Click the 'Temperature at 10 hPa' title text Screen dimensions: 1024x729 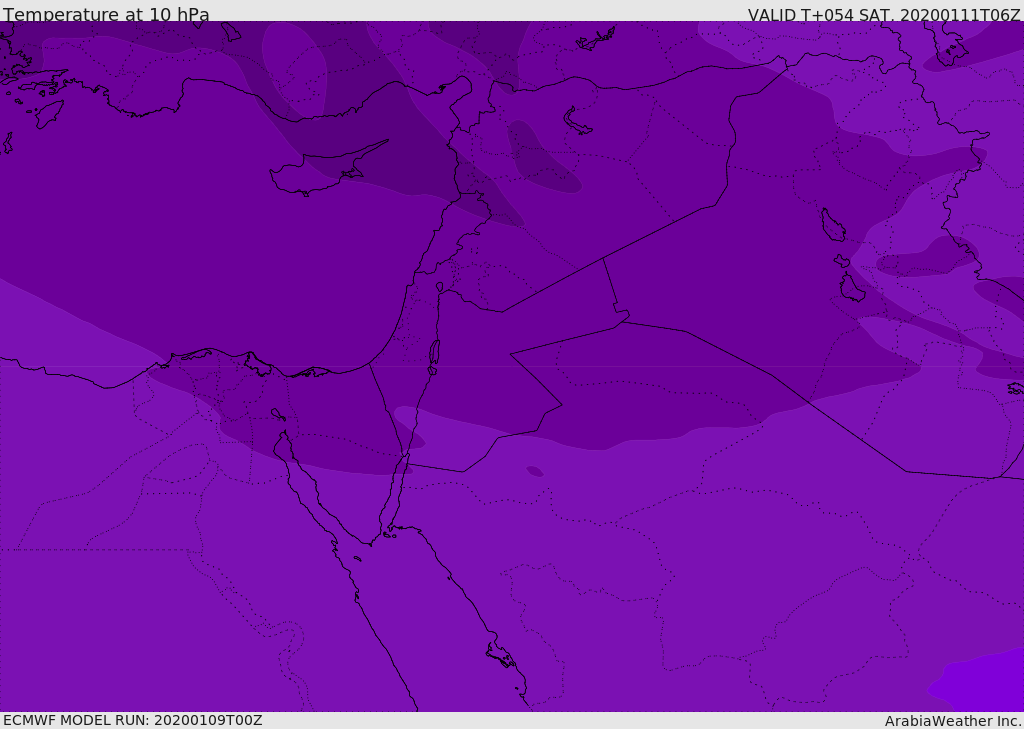pyautogui.click(x=106, y=14)
